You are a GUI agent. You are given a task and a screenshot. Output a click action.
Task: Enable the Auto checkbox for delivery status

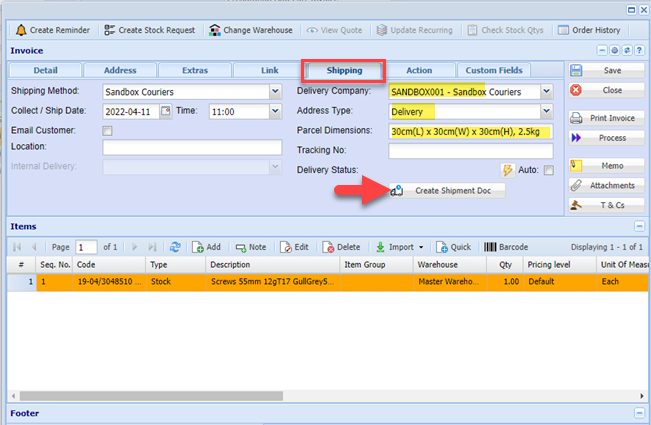(548, 170)
